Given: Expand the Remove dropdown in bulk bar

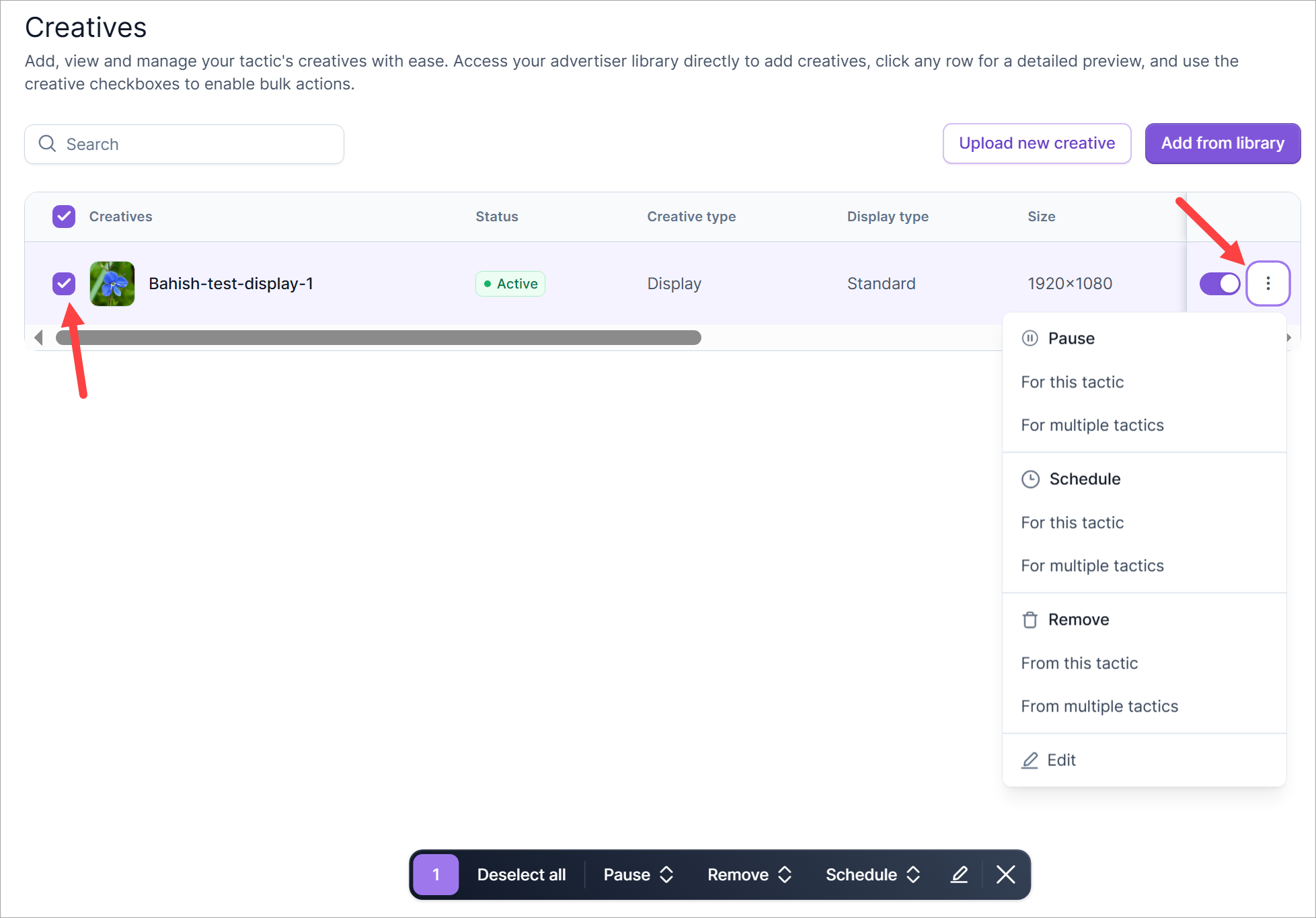Looking at the screenshot, I should (x=748, y=874).
